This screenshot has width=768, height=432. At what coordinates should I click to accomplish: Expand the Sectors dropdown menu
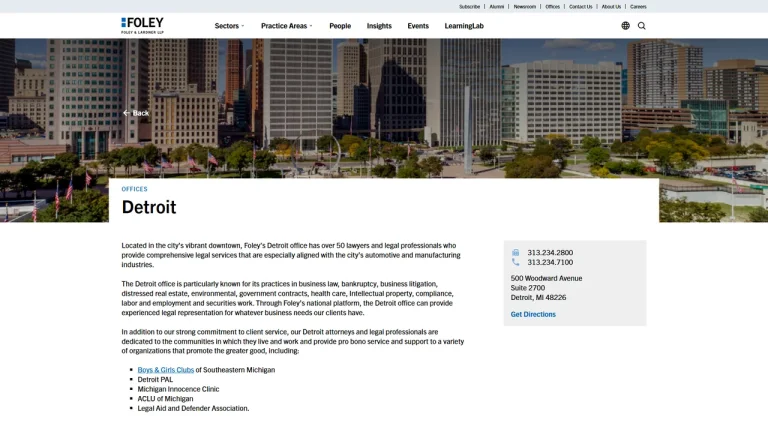point(229,26)
